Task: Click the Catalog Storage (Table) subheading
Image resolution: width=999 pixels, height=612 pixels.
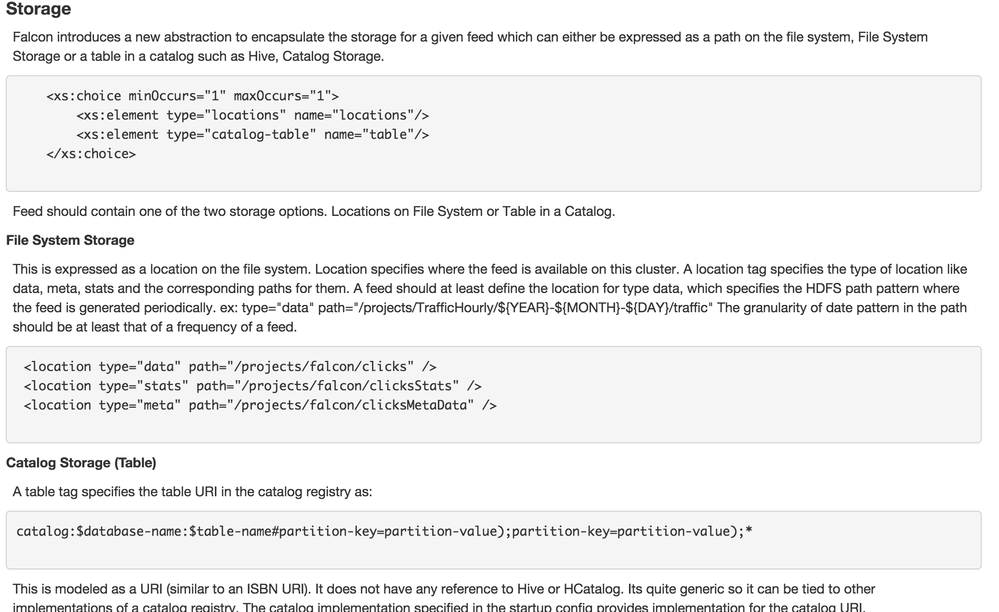Action: tap(81, 463)
